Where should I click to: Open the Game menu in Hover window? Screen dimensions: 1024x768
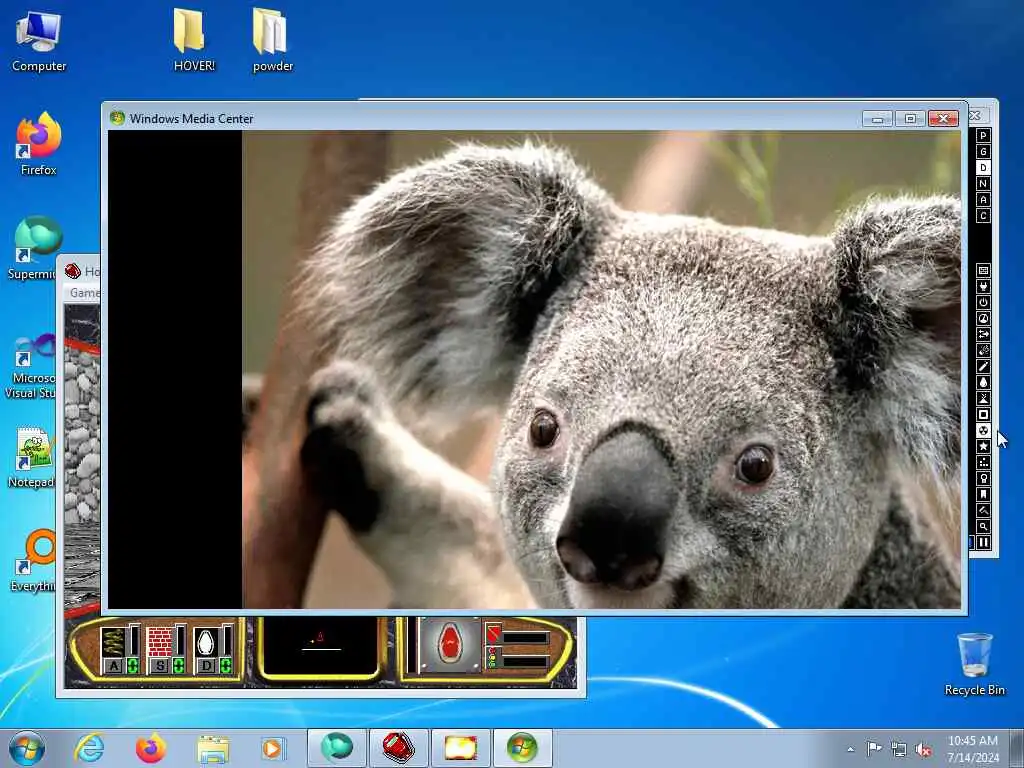(x=84, y=293)
